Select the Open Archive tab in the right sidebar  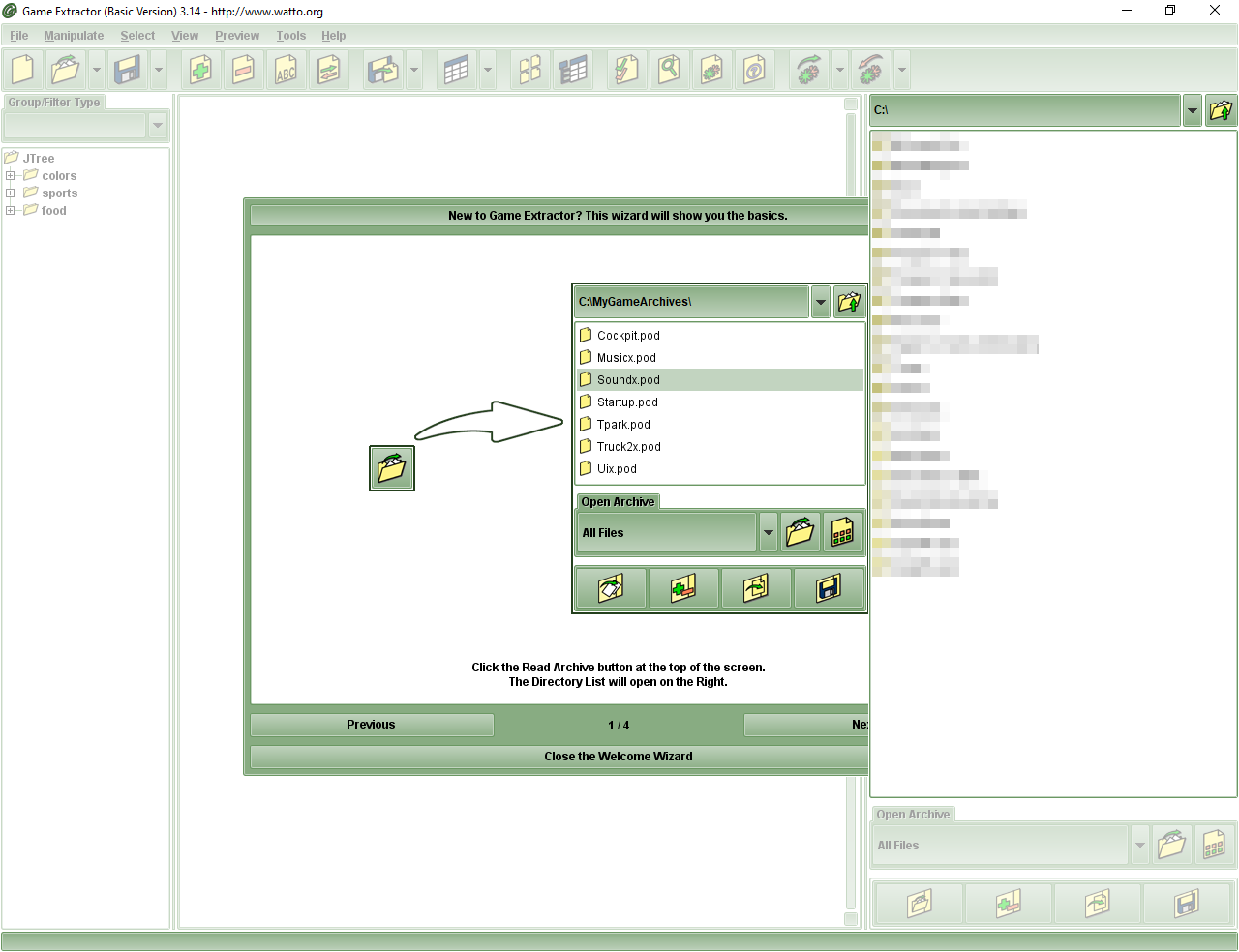click(913, 815)
